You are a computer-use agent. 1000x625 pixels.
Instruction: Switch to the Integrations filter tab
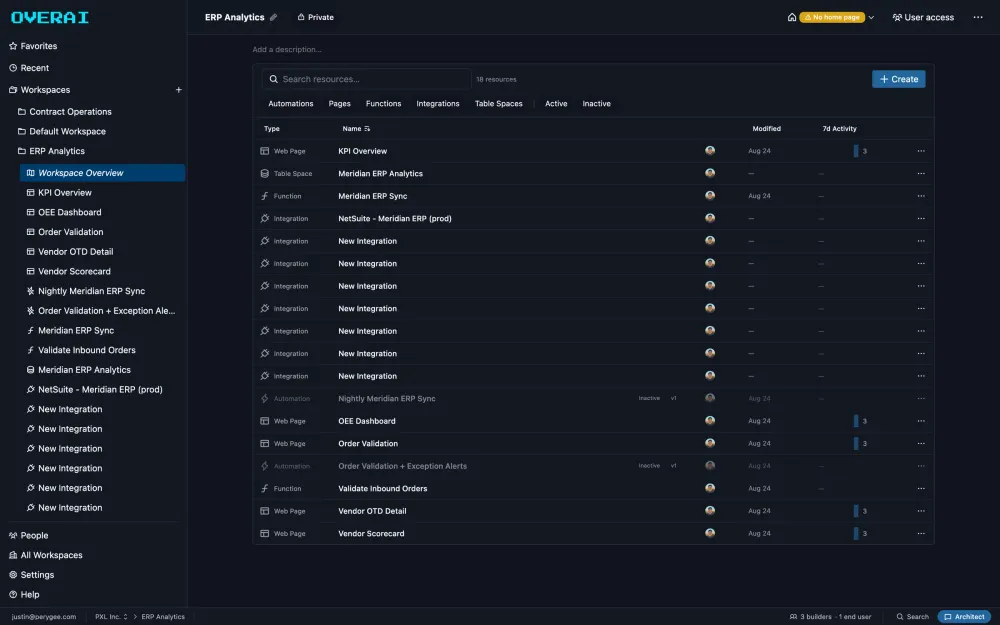point(438,103)
